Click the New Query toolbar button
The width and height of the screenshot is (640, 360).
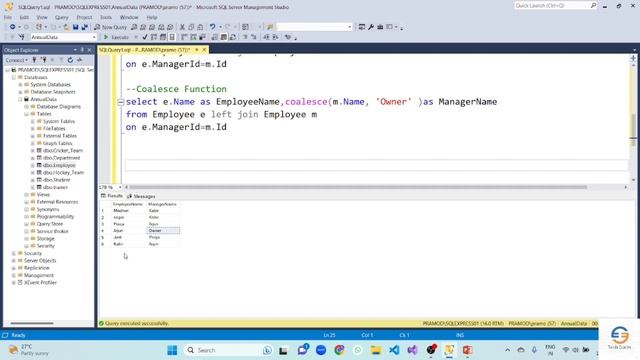[x=111, y=27]
